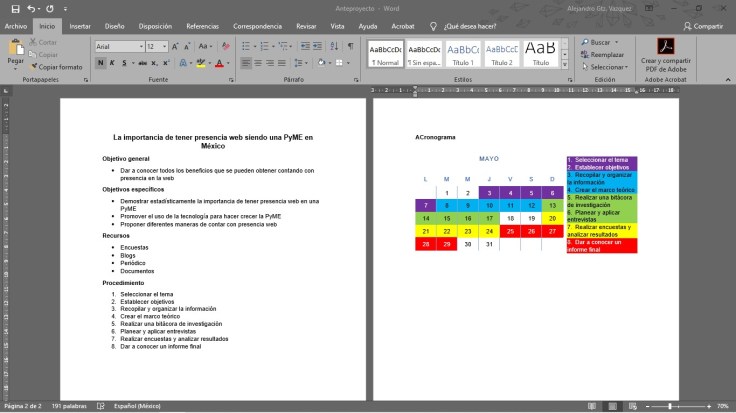Viewport: 736px width, 413px height.
Task: Open the Referencias tab
Action: point(202,26)
